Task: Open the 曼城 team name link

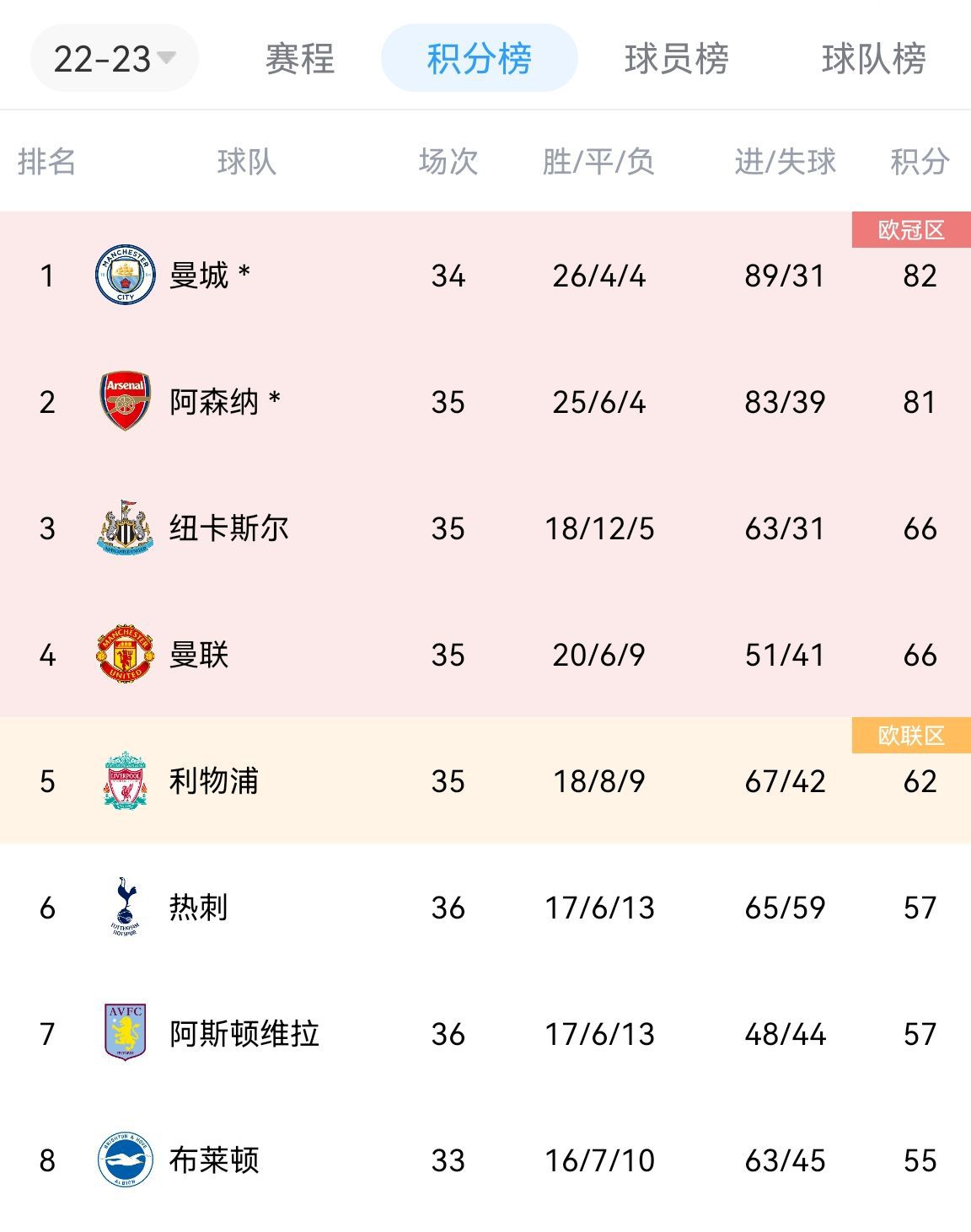Action: point(199,276)
